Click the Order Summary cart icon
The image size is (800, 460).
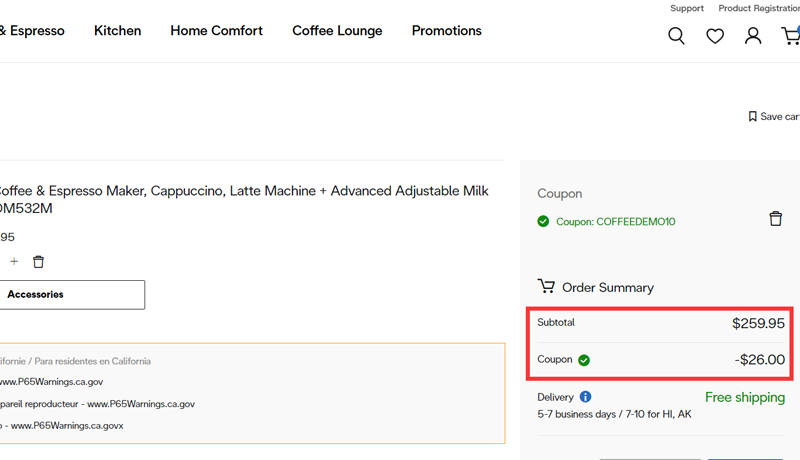[x=546, y=287]
